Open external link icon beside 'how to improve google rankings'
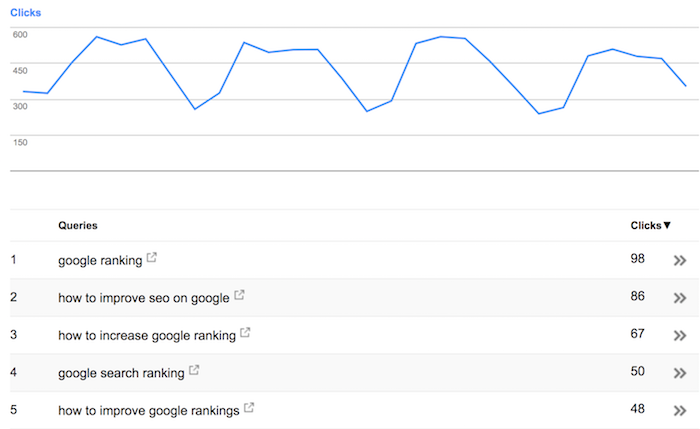 (249, 408)
